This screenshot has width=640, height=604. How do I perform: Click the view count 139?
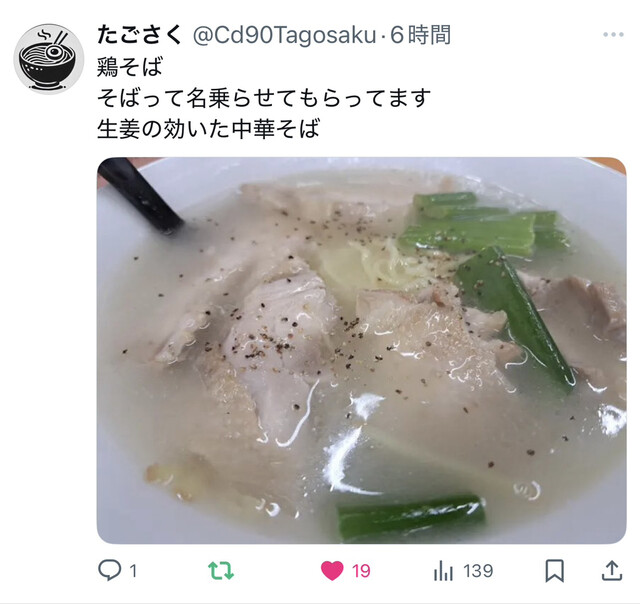[478, 571]
